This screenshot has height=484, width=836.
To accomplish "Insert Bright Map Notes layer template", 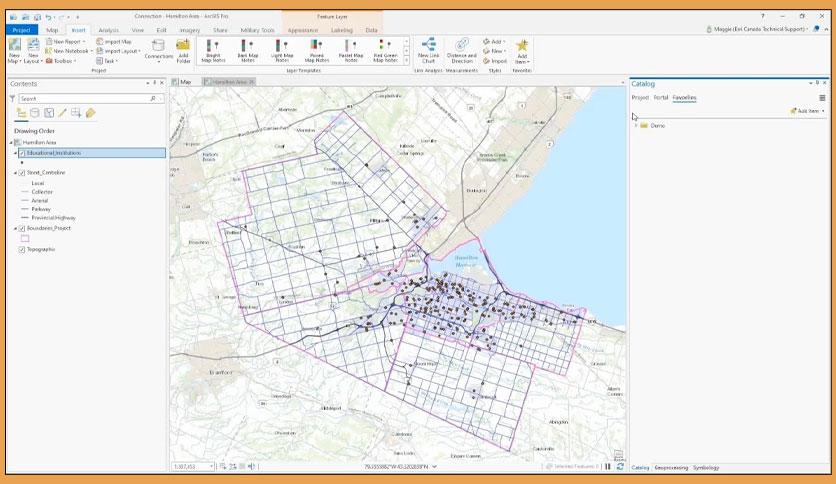I will 213,50.
